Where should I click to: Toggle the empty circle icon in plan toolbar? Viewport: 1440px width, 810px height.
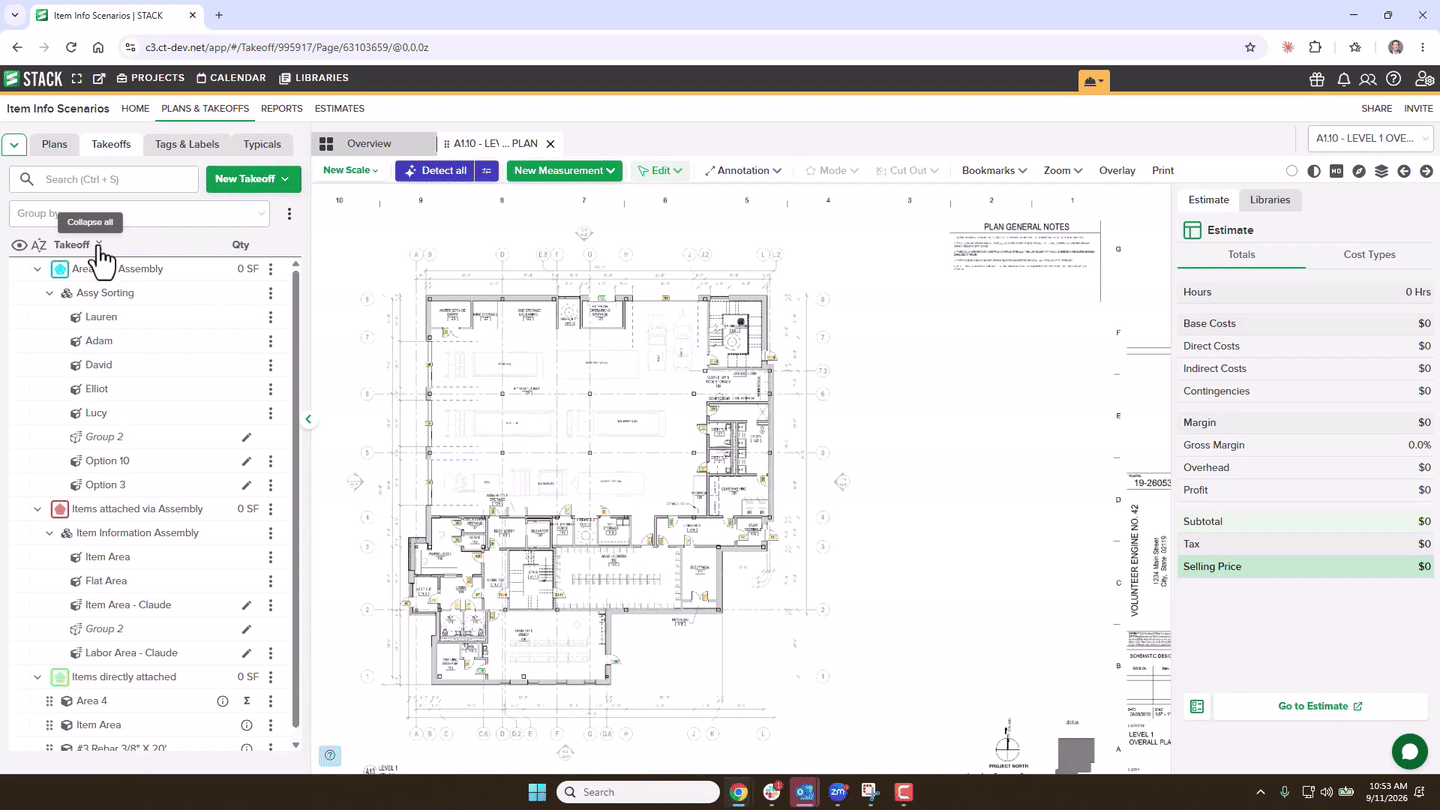coord(1292,171)
